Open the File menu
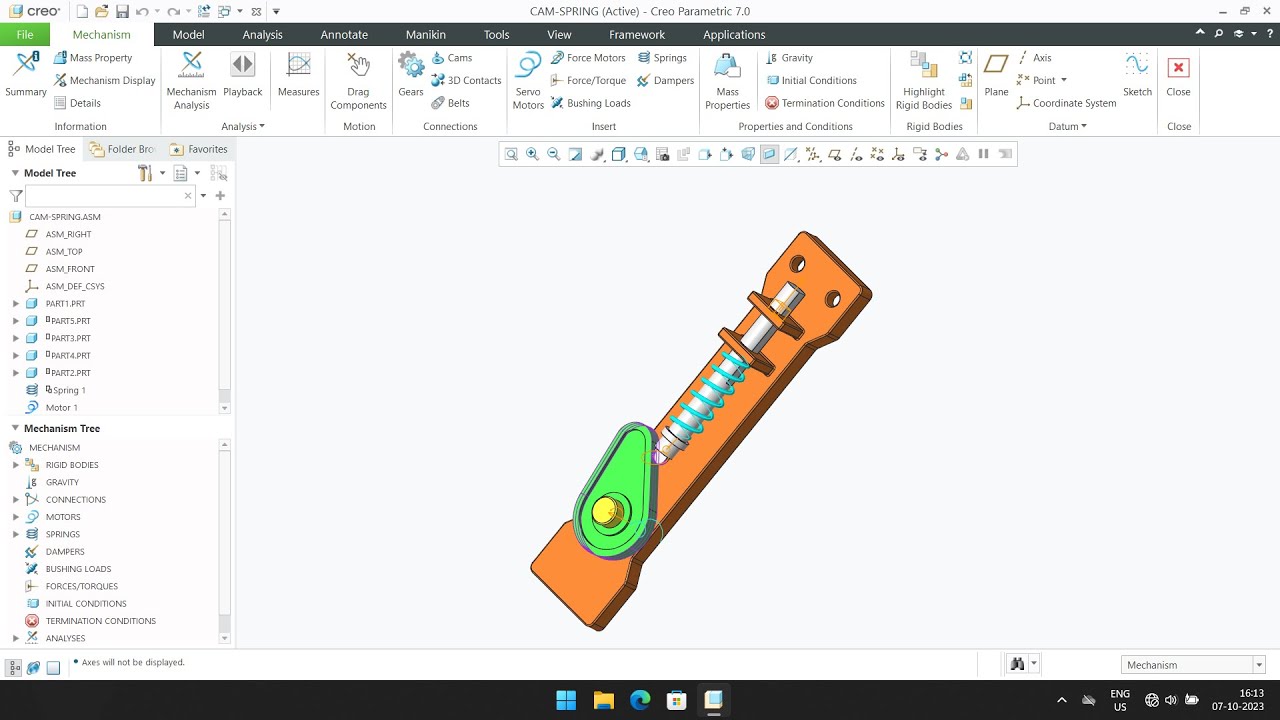This screenshot has width=1280, height=720. pos(25,34)
